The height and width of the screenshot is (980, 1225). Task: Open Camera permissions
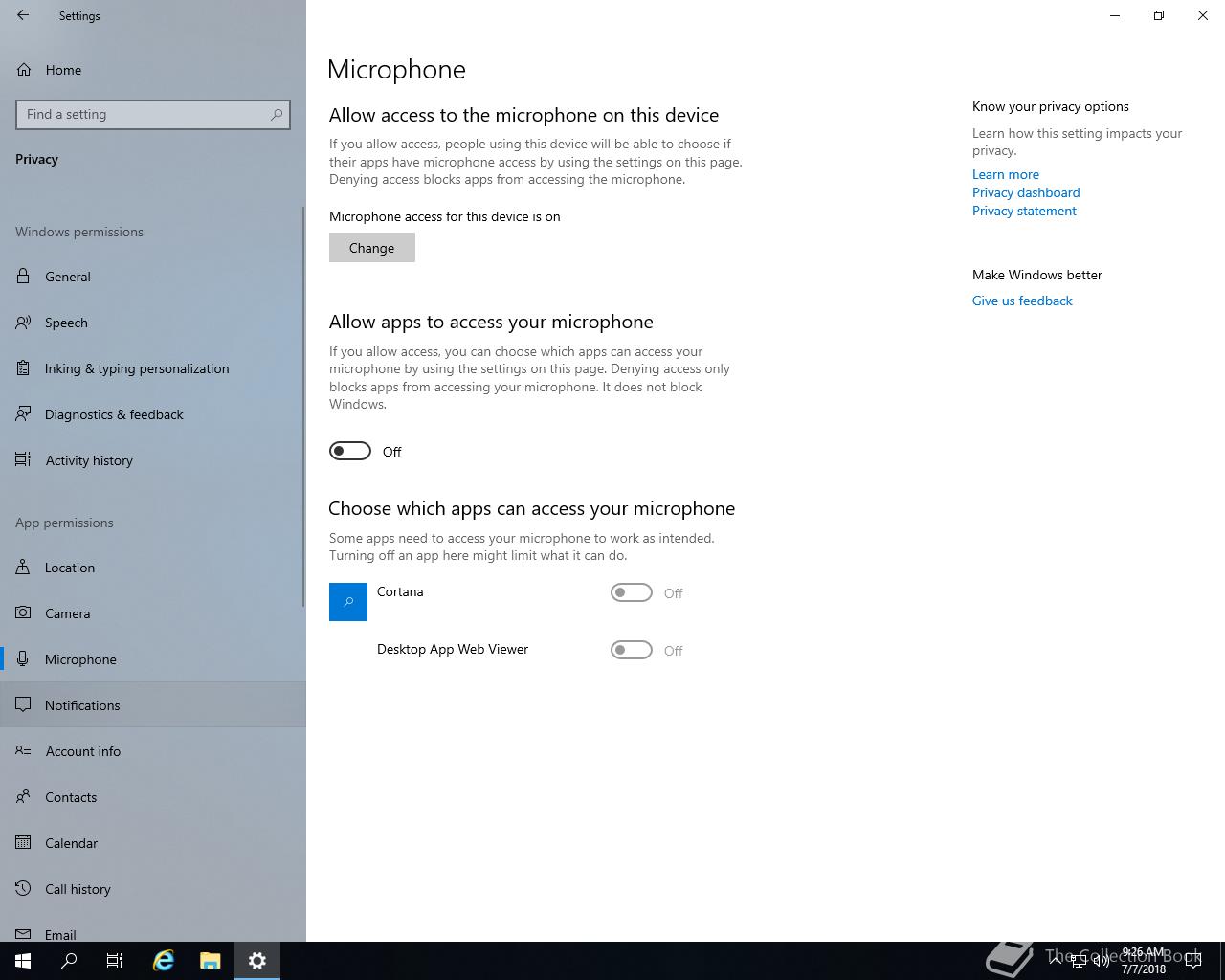[153, 613]
